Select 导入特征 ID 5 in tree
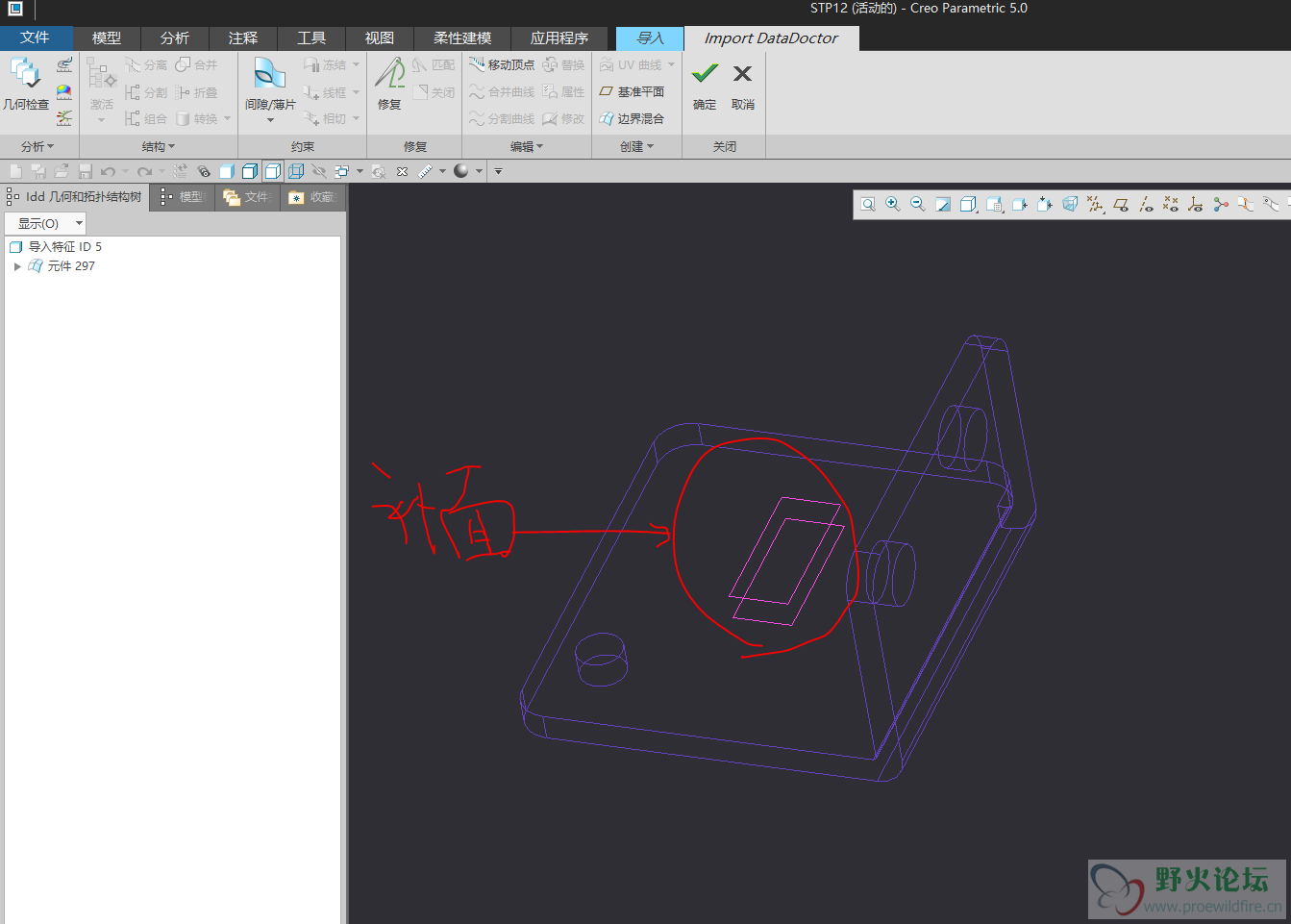1291x924 pixels. pyautogui.click(x=63, y=247)
